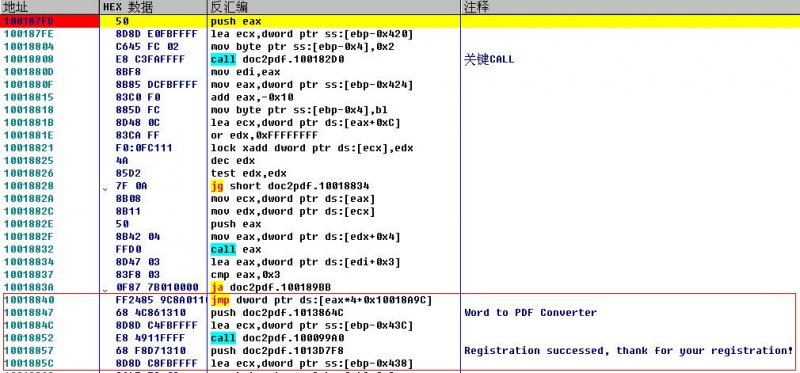Select 'call doc2pdf.100099A0' instruction
Image resolution: width=800 pixels, height=373 pixels.
pos(277,338)
